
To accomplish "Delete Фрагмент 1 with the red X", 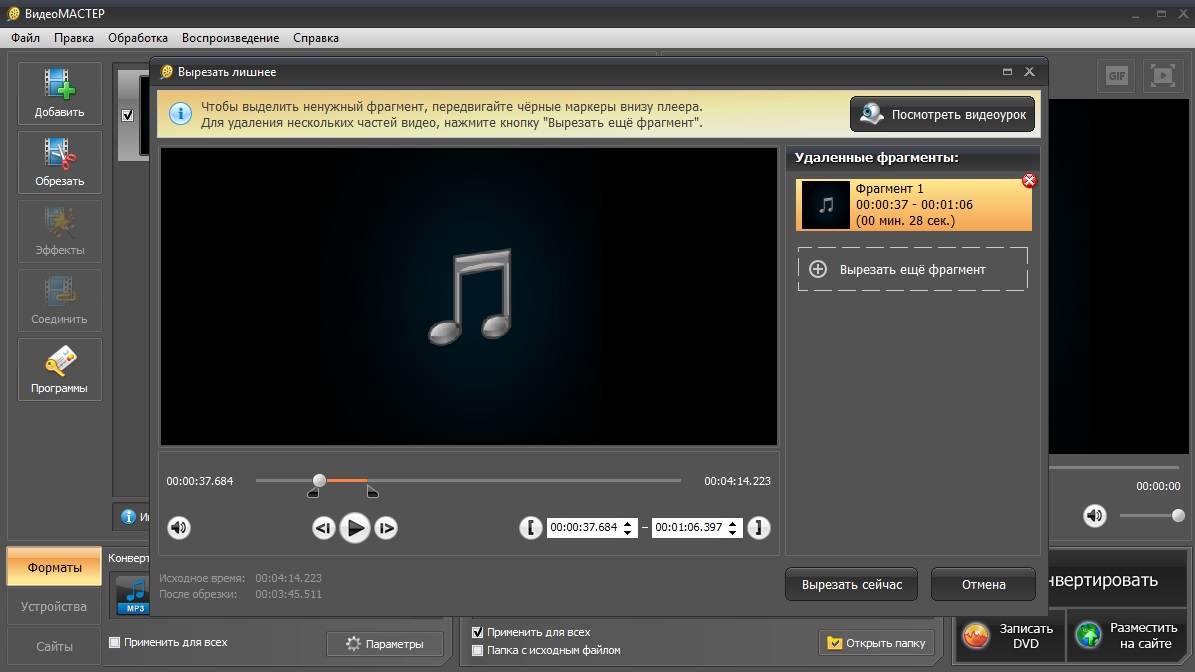I will pos(1029,180).
